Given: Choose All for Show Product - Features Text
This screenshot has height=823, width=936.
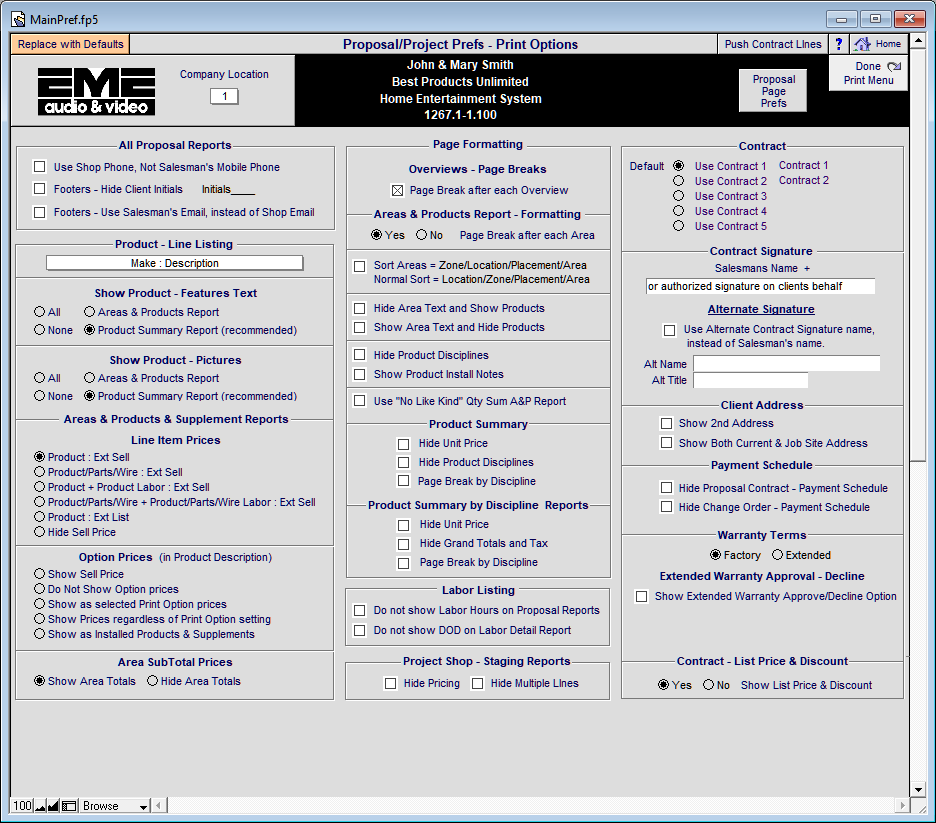Looking at the screenshot, I should coord(40,312).
